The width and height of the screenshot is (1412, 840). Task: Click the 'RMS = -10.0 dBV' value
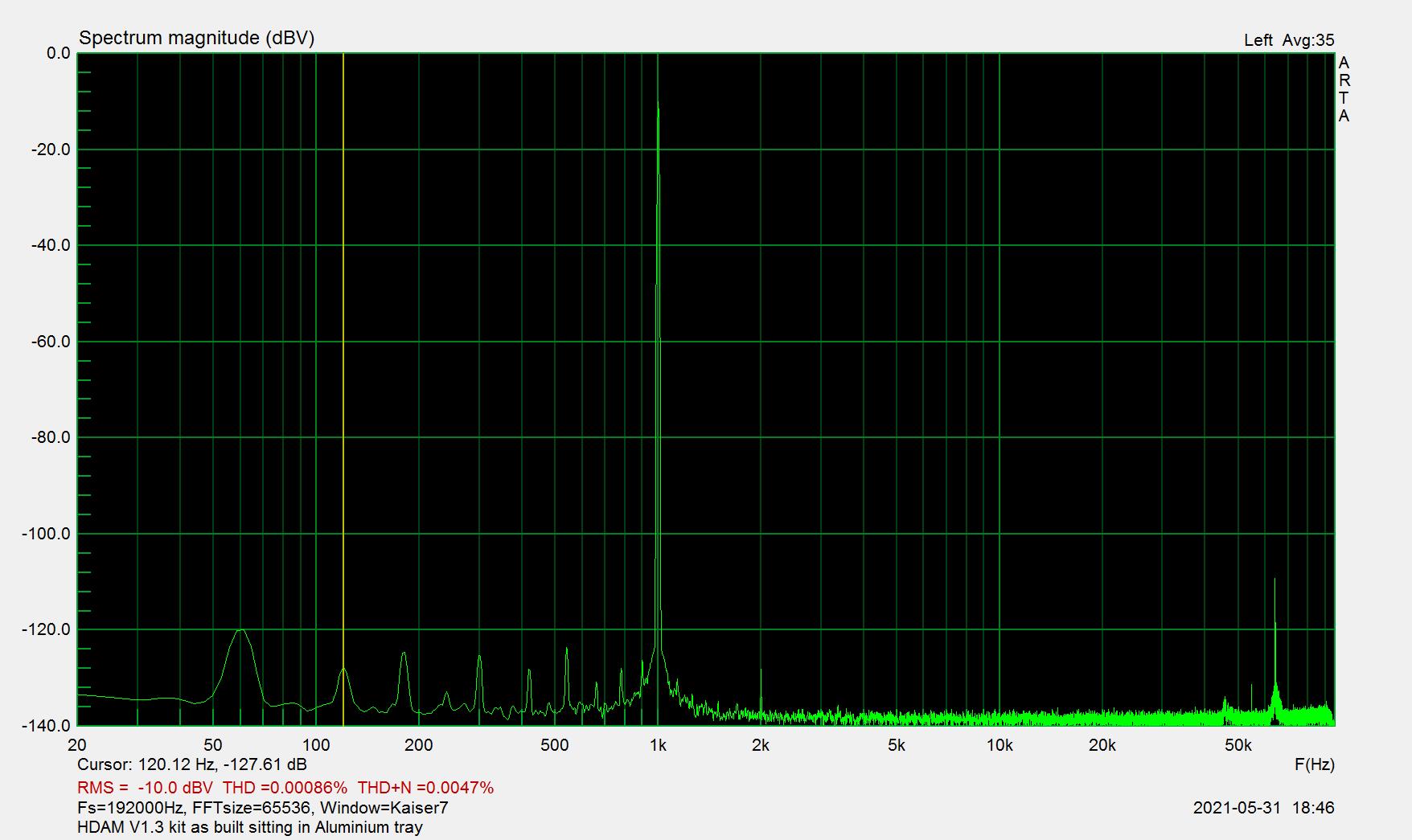[145, 788]
